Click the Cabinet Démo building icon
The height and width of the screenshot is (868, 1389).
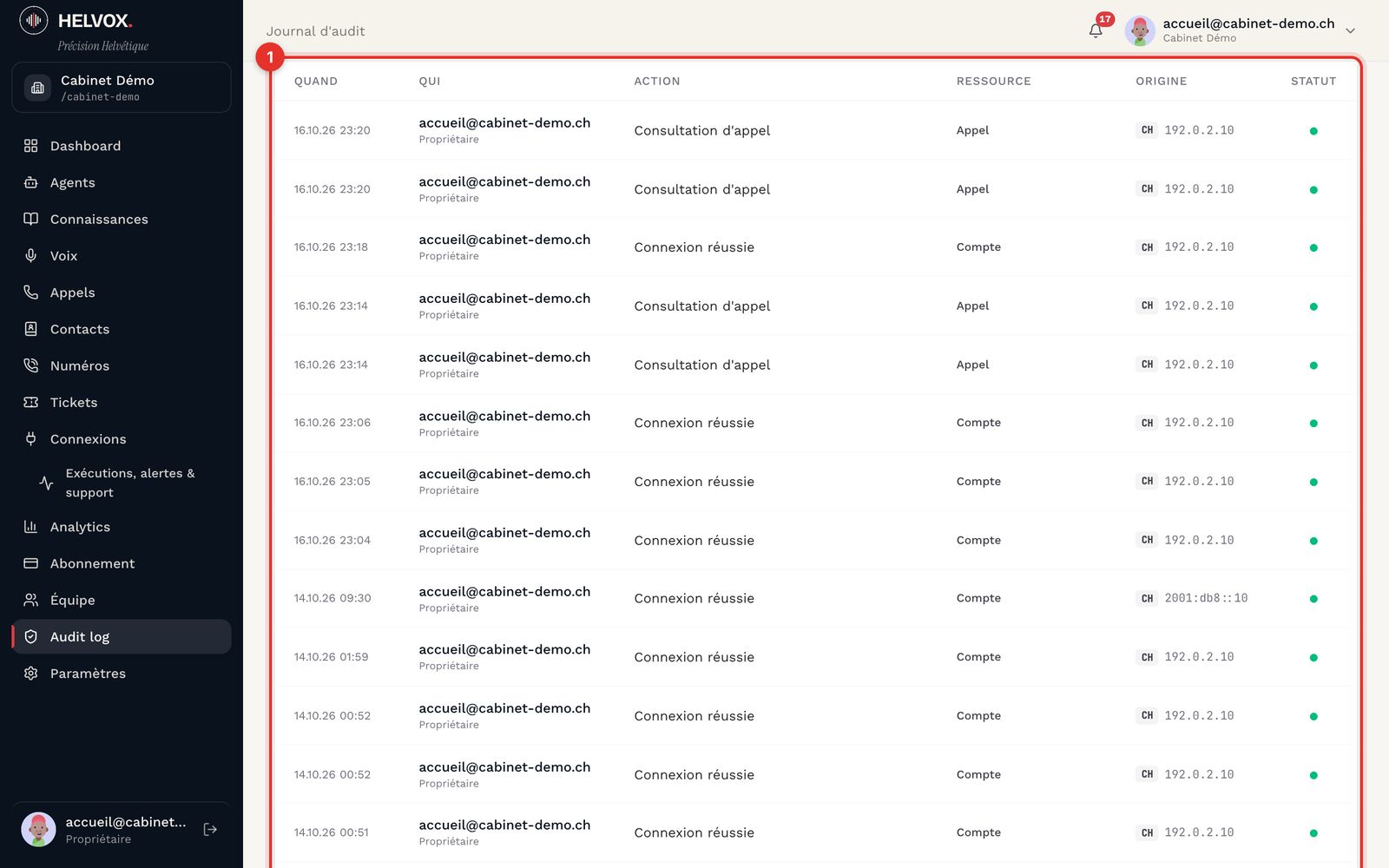click(x=37, y=88)
